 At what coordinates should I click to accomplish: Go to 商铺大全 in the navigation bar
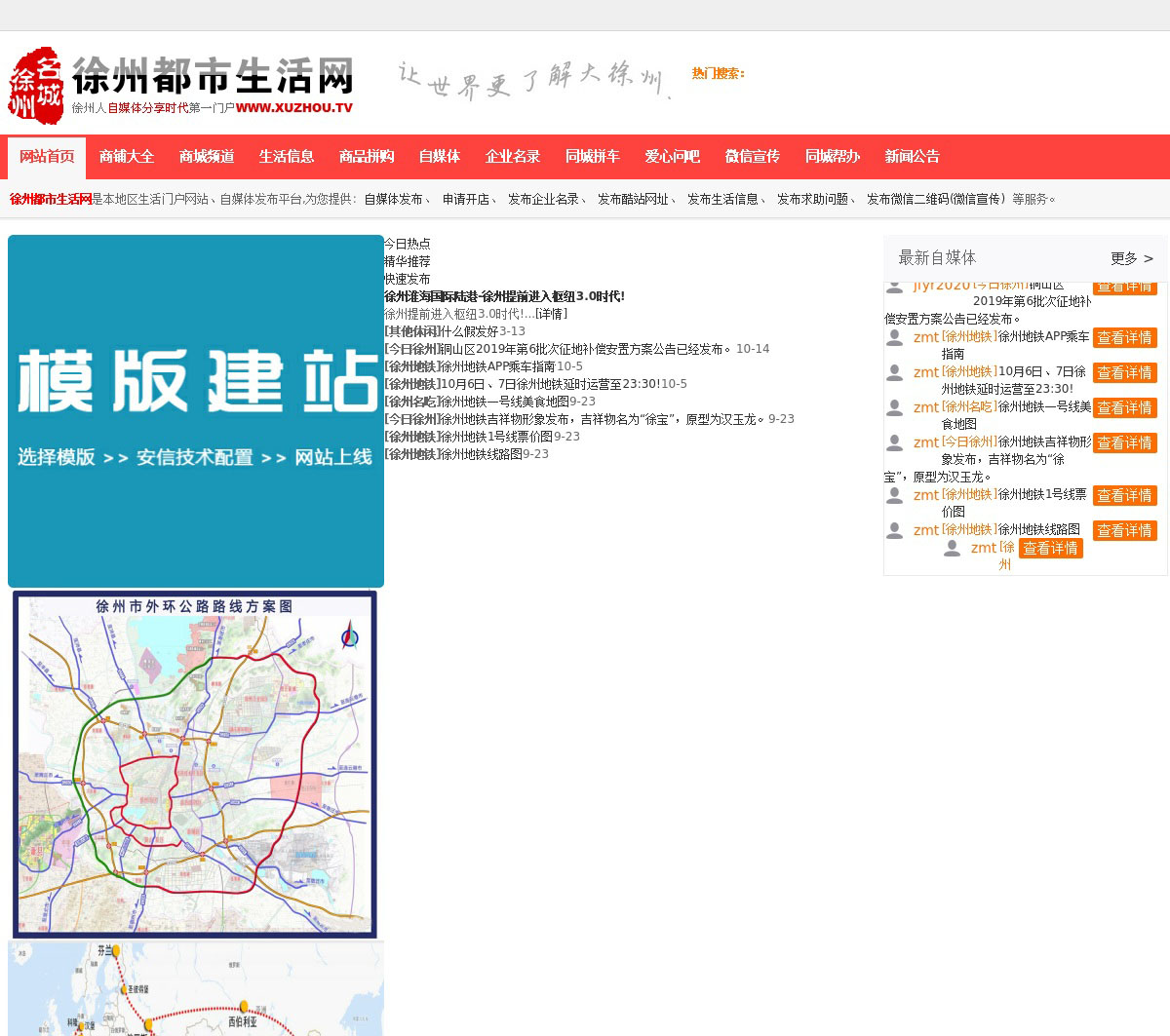(127, 156)
